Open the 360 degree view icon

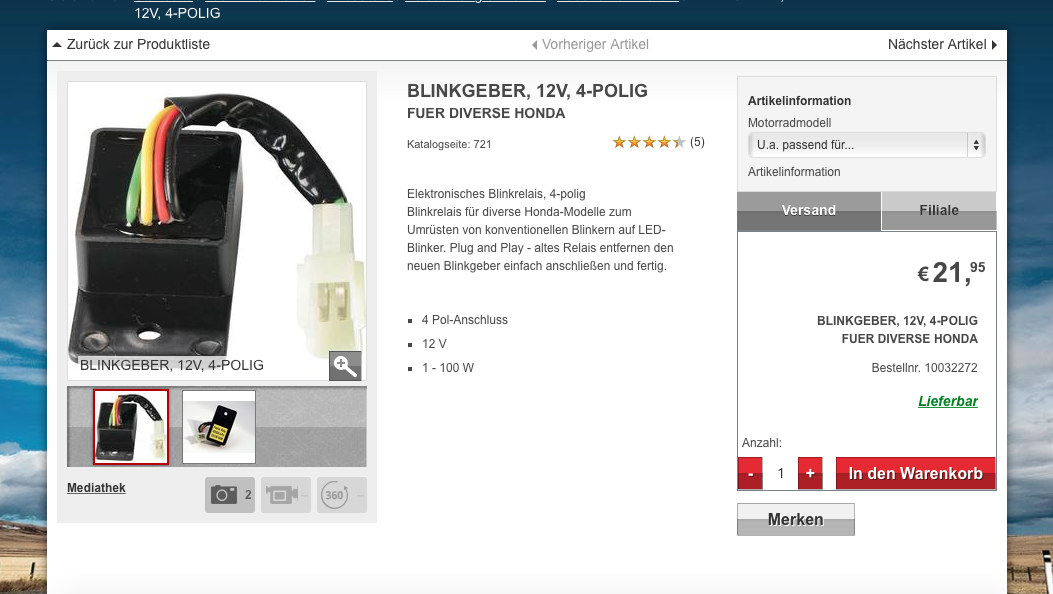(x=342, y=495)
